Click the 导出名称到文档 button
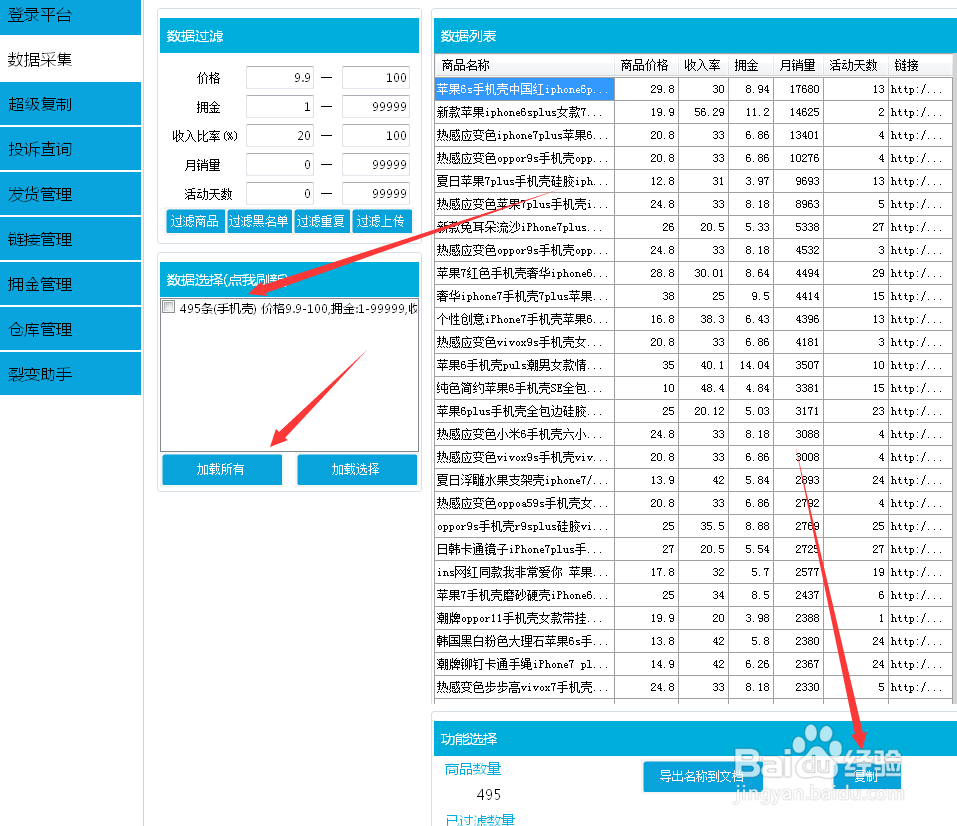This screenshot has height=826, width=957. tap(702, 777)
